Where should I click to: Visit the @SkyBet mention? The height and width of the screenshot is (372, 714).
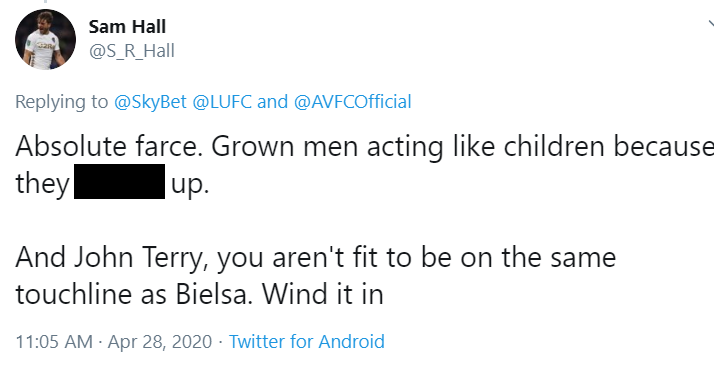pyautogui.click(x=150, y=102)
